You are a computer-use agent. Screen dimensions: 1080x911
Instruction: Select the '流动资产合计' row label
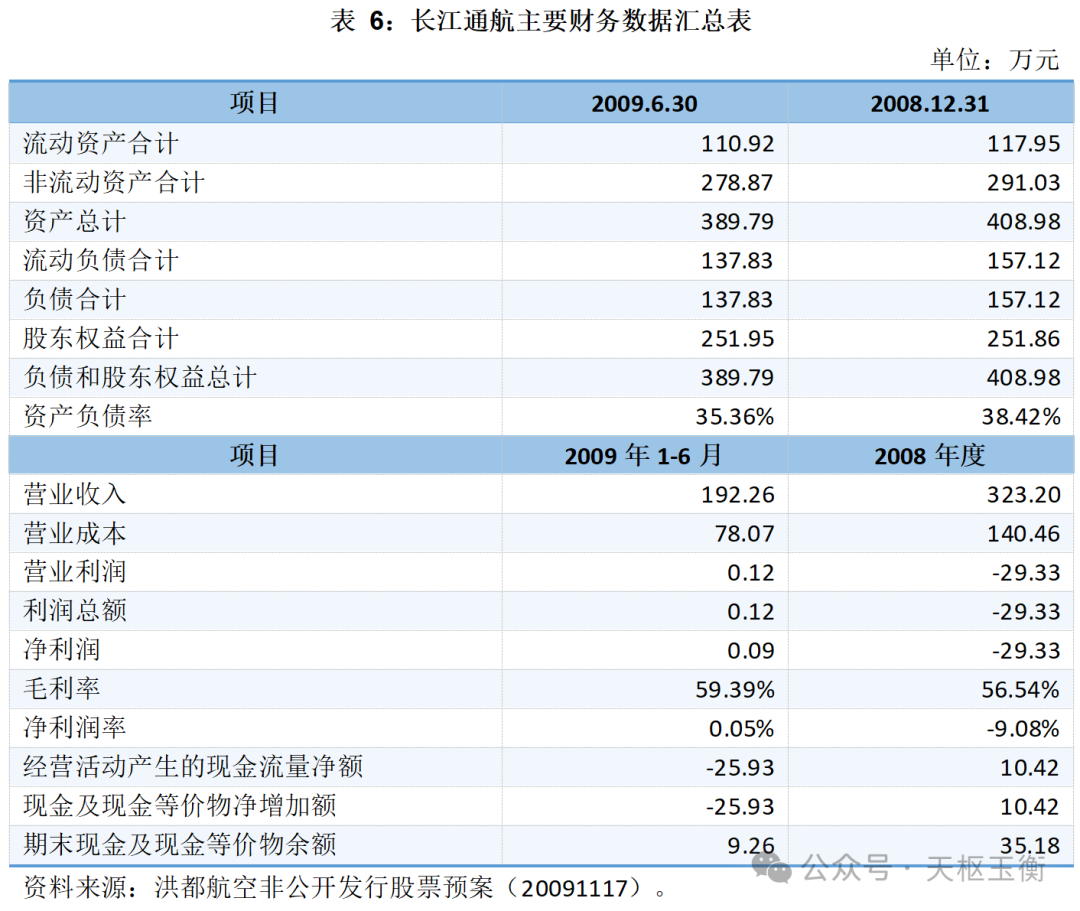(101, 144)
